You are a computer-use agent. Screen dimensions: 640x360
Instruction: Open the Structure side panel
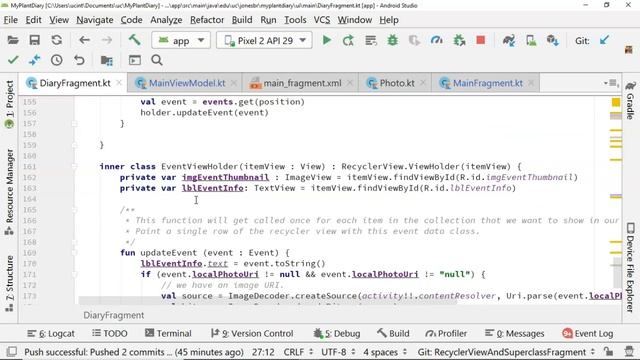tap(9, 283)
